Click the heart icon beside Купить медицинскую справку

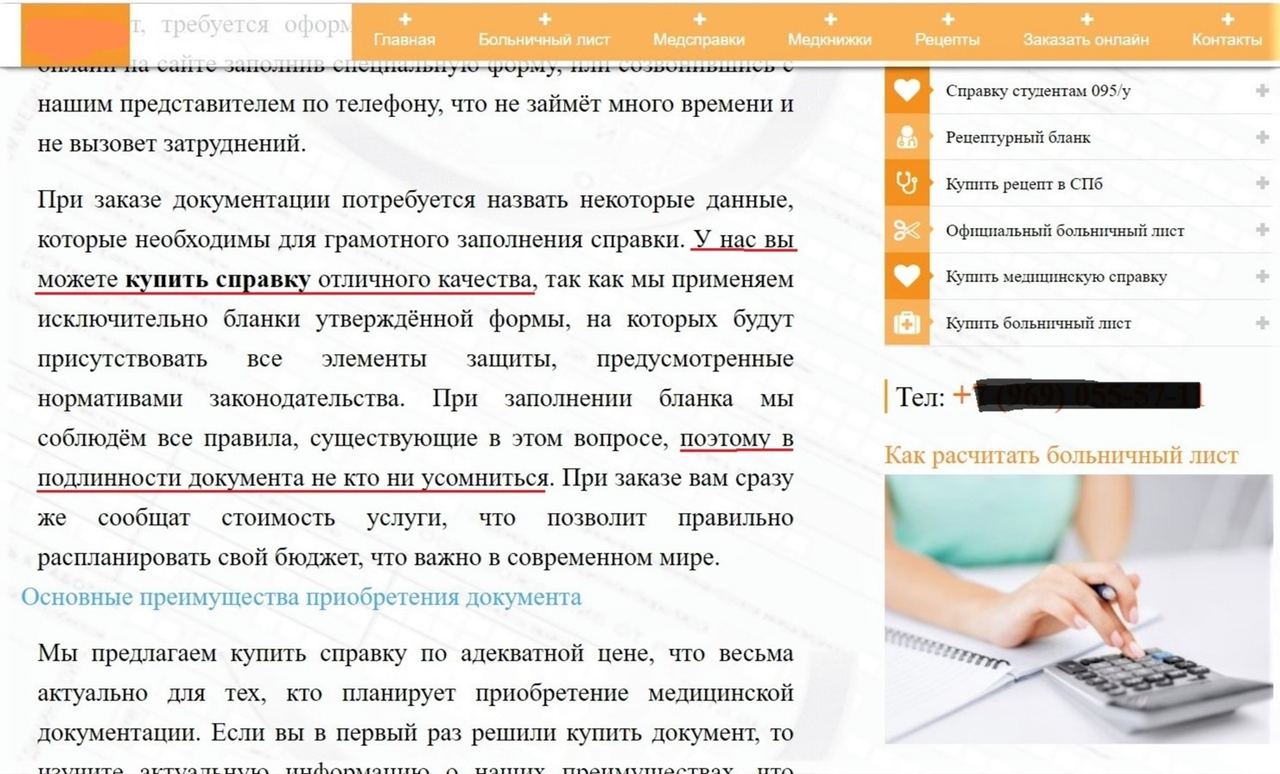[x=907, y=277]
